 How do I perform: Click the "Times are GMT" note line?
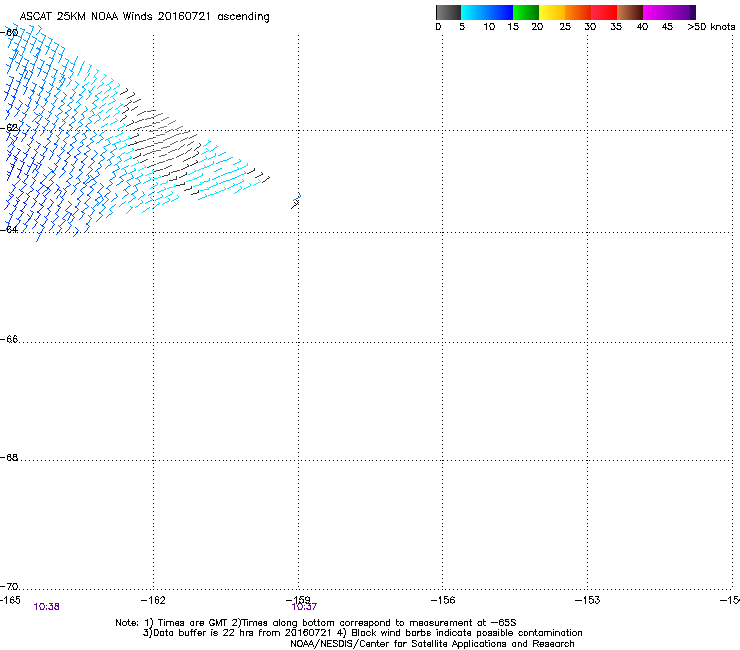coord(316,623)
